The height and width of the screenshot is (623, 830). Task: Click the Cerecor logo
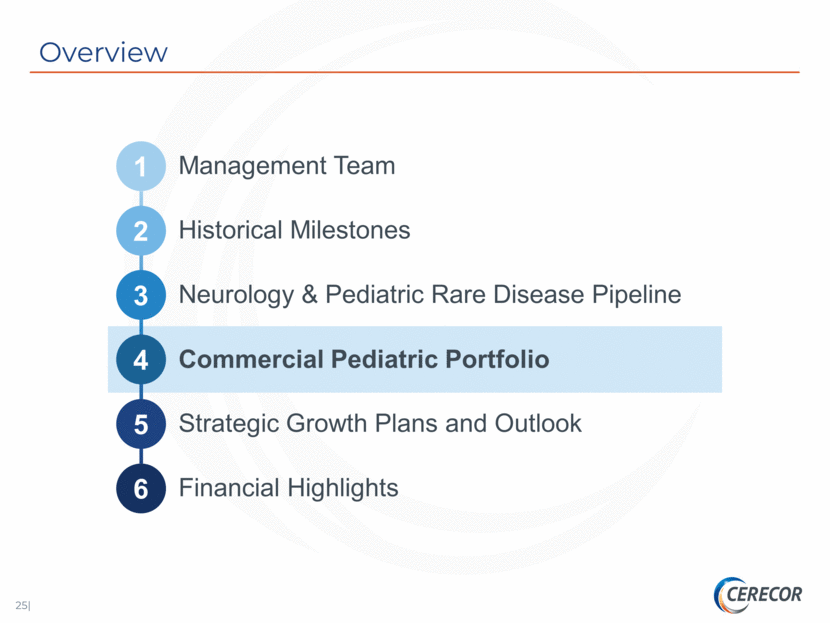pyautogui.click(x=758, y=595)
